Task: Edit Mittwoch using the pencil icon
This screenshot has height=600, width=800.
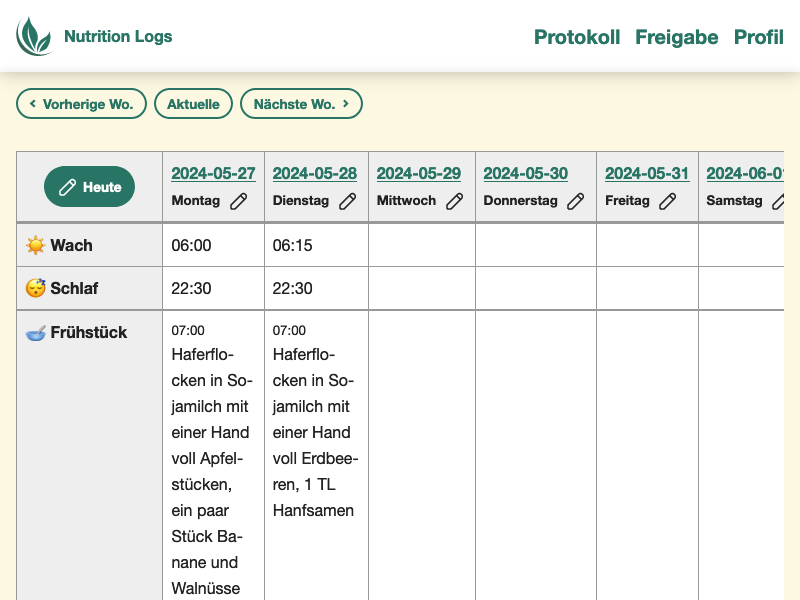Action: point(454,201)
